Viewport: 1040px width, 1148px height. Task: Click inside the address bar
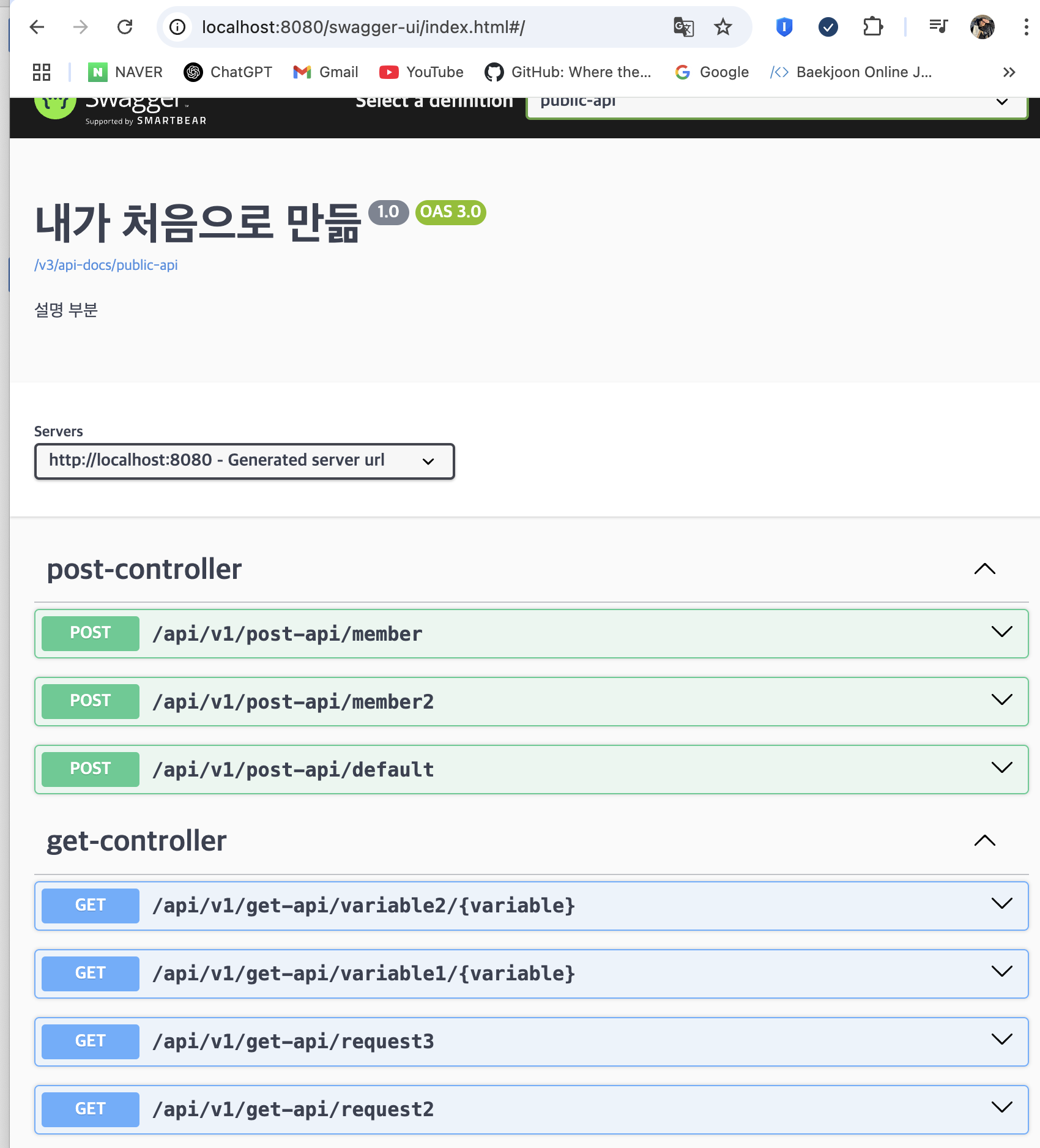(x=428, y=27)
